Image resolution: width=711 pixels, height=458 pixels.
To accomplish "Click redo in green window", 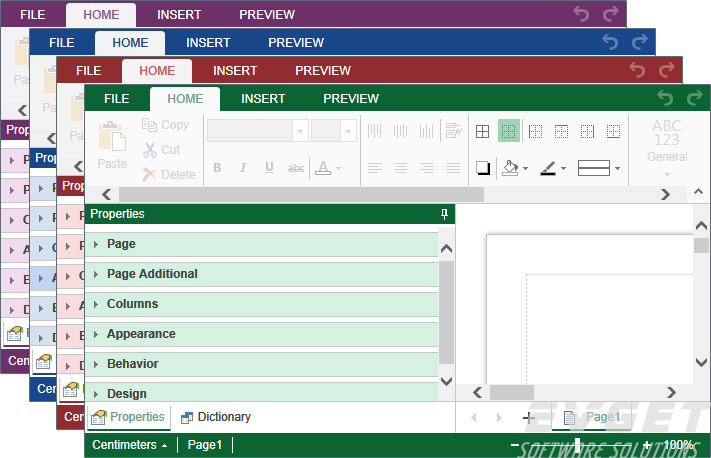I will tap(695, 97).
